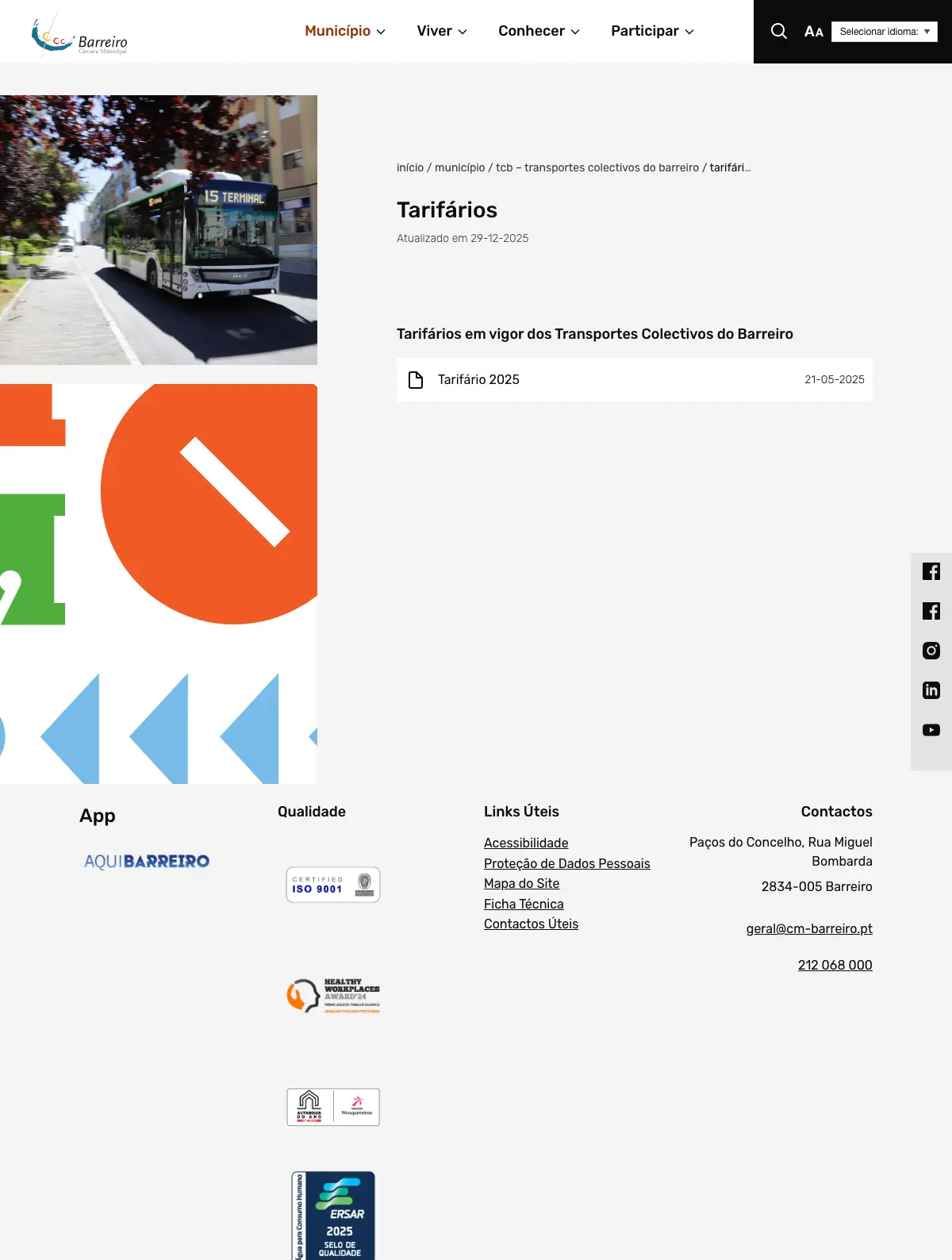
Task: Open the Tarifário 2025 document
Action: [x=635, y=380]
